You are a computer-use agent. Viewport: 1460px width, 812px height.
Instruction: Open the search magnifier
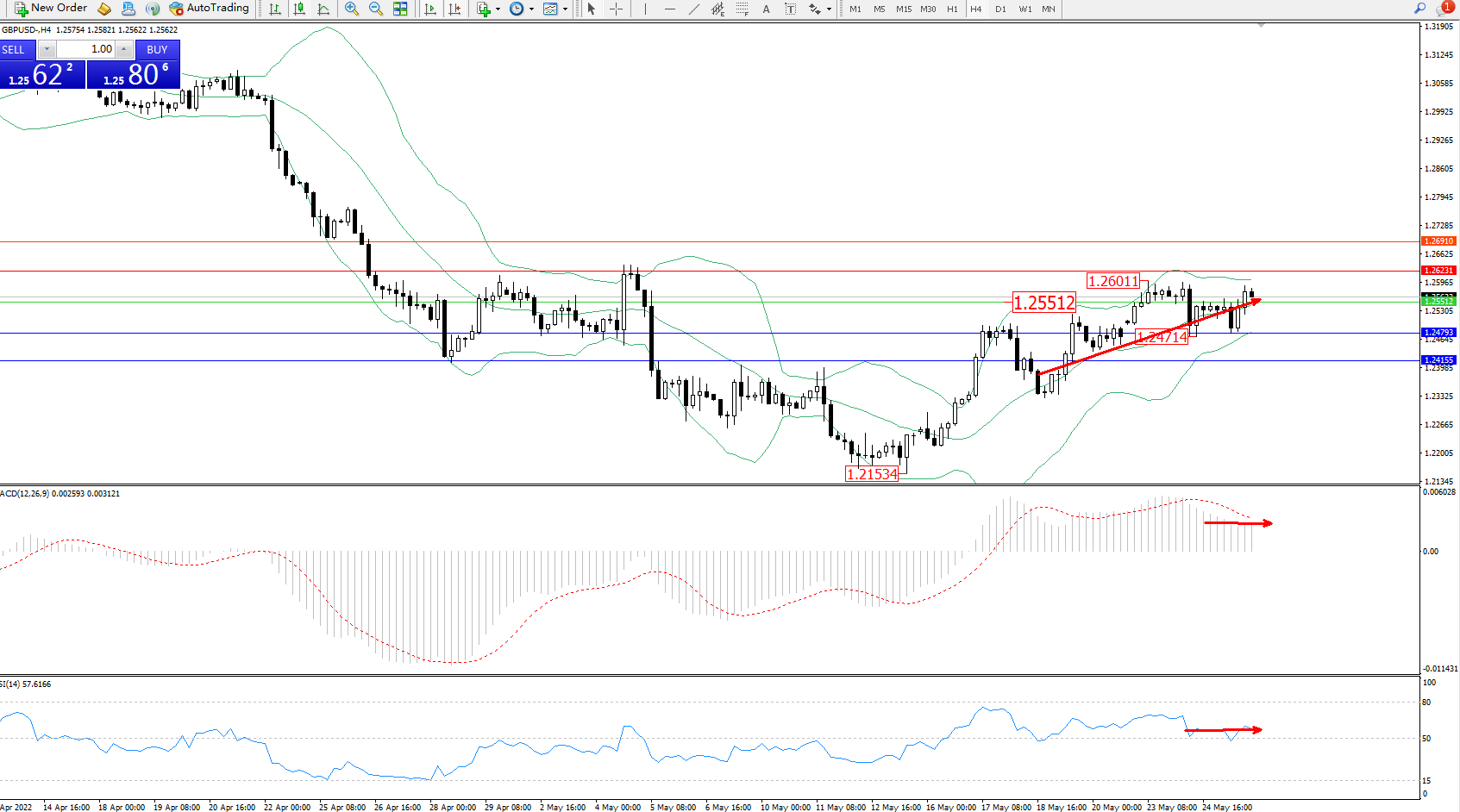(1419, 9)
